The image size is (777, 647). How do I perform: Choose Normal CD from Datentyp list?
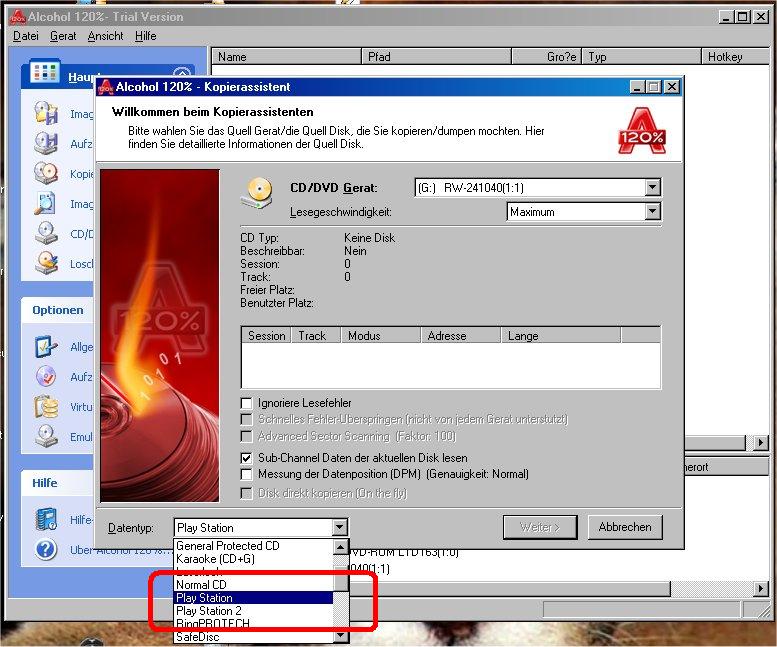tap(254, 585)
